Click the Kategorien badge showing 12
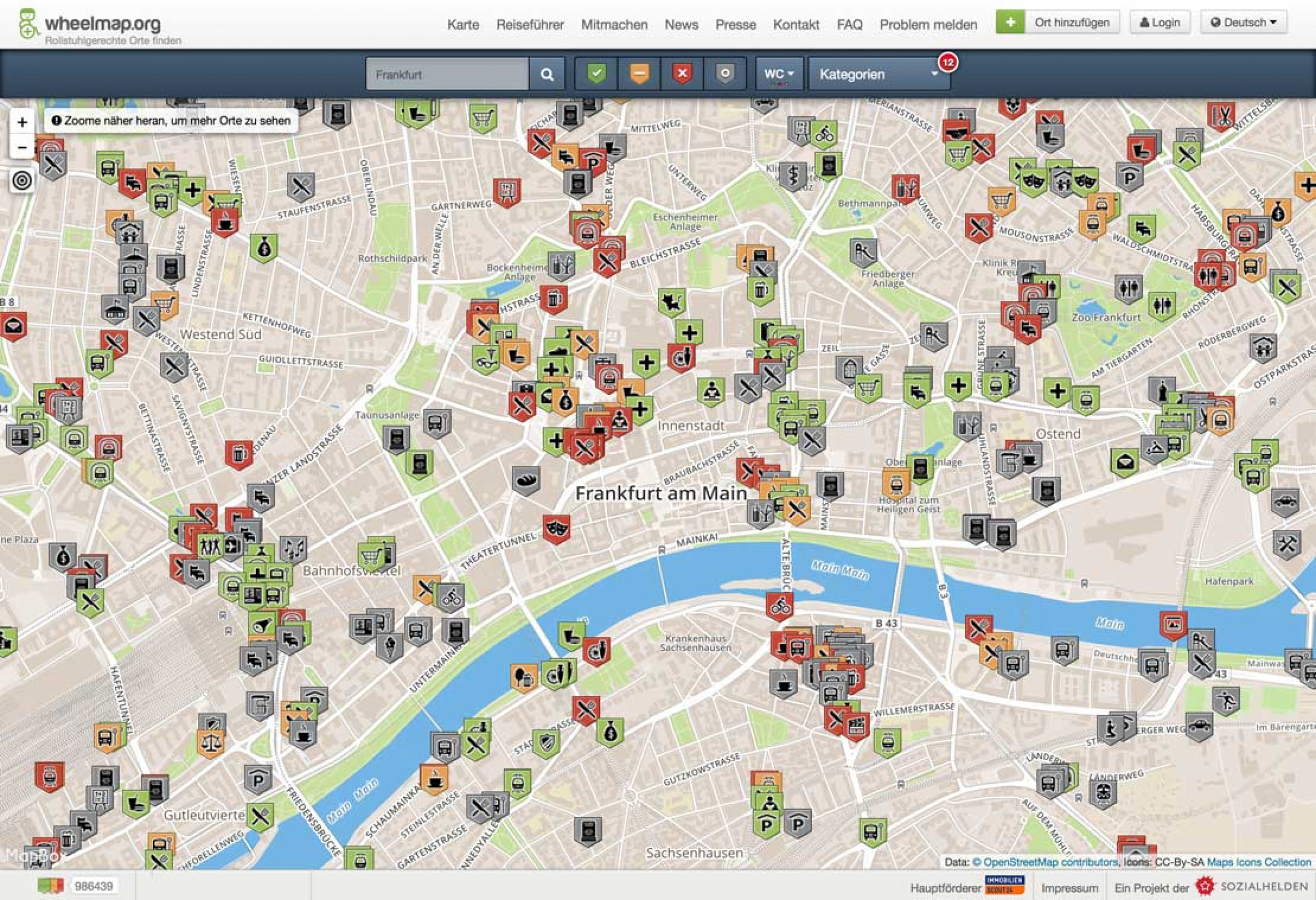This screenshot has width=1316, height=900. coord(948,62)
